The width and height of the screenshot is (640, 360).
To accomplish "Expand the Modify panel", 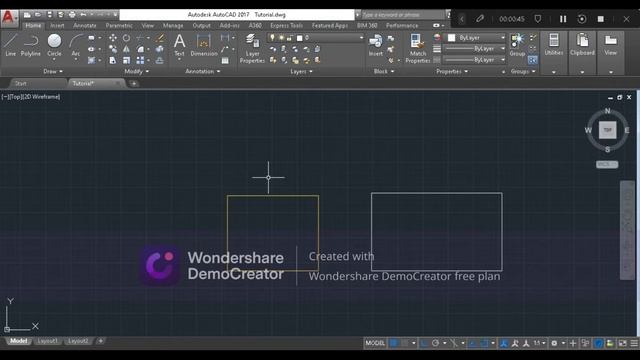I will coord(136,71).
